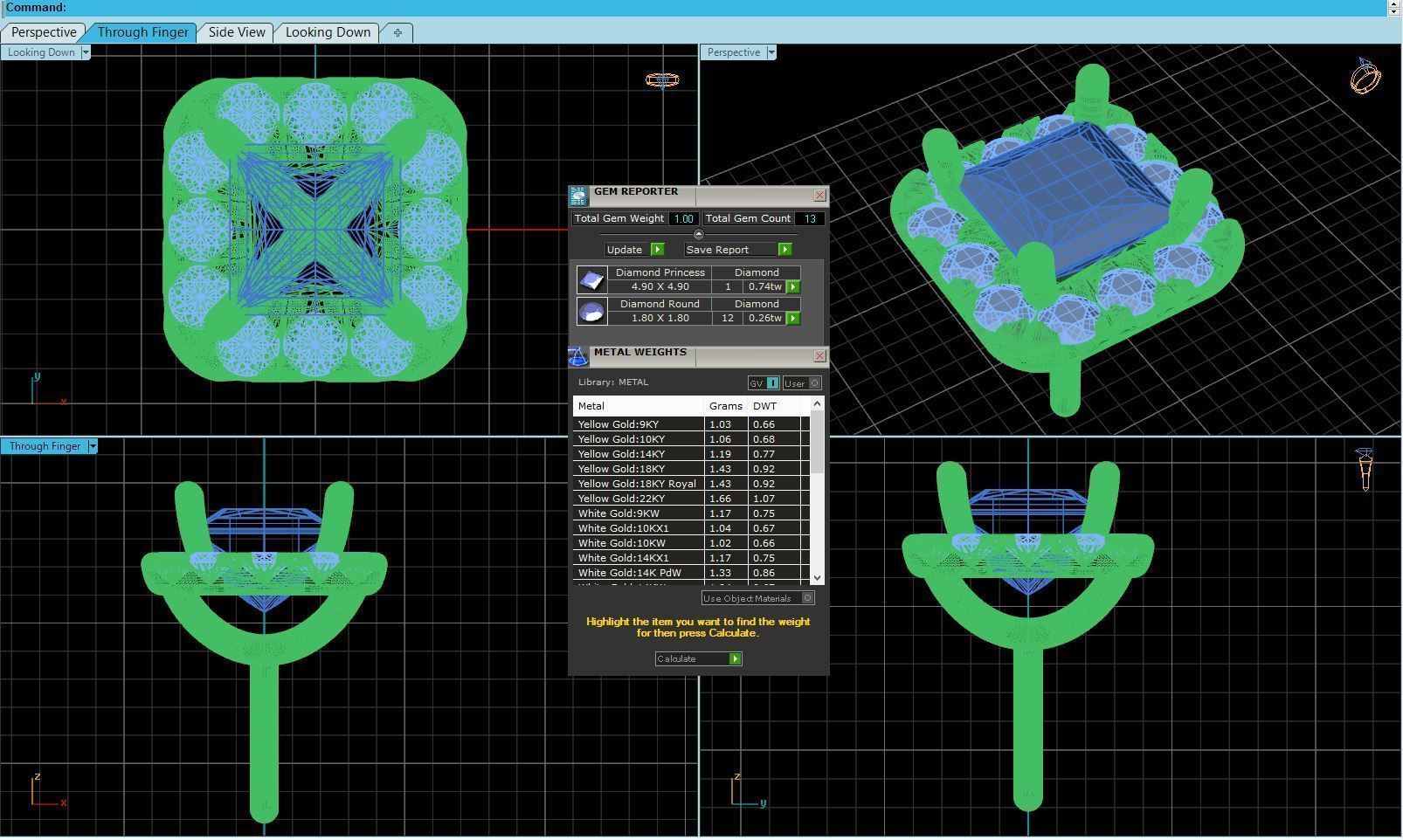The height and width of the screenshot is (840, 1403).
Task: Select the Yellow Gold:18KY Royal row
Action: coord(691,484)
